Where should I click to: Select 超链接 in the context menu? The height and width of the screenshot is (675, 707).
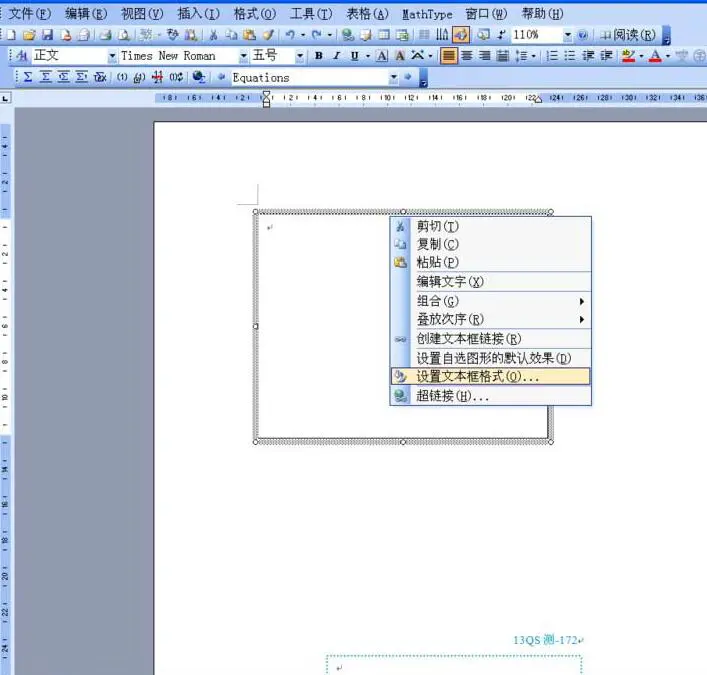pyautogui.click(x=452, y=396)
